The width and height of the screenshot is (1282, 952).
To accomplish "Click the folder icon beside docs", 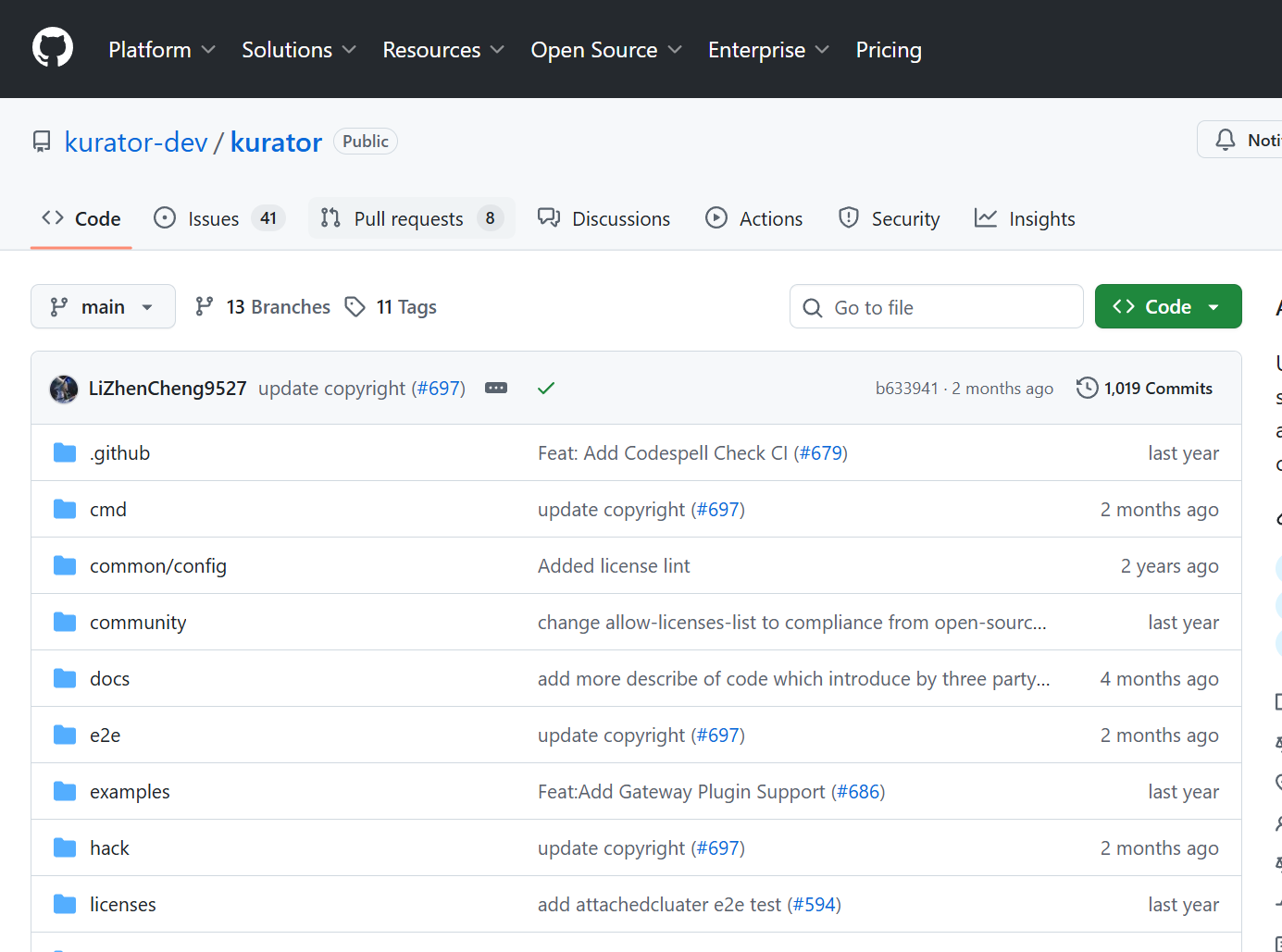I will coord(65,678).
